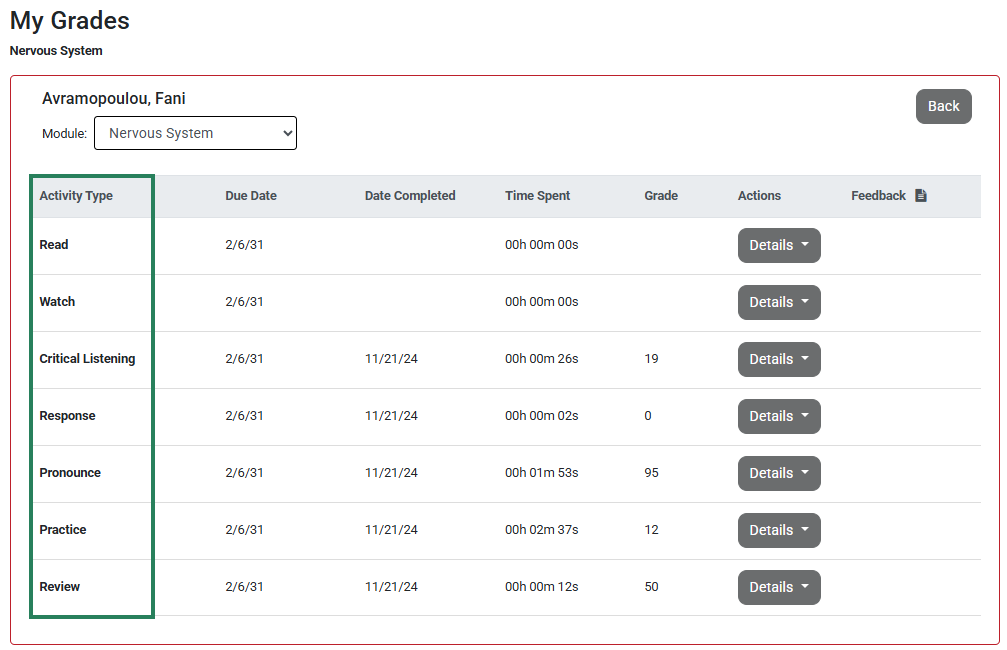This screenshot has height=650, width=1007.
Task: Click grade 0 for the Response activity
Action: coord(648,416)
